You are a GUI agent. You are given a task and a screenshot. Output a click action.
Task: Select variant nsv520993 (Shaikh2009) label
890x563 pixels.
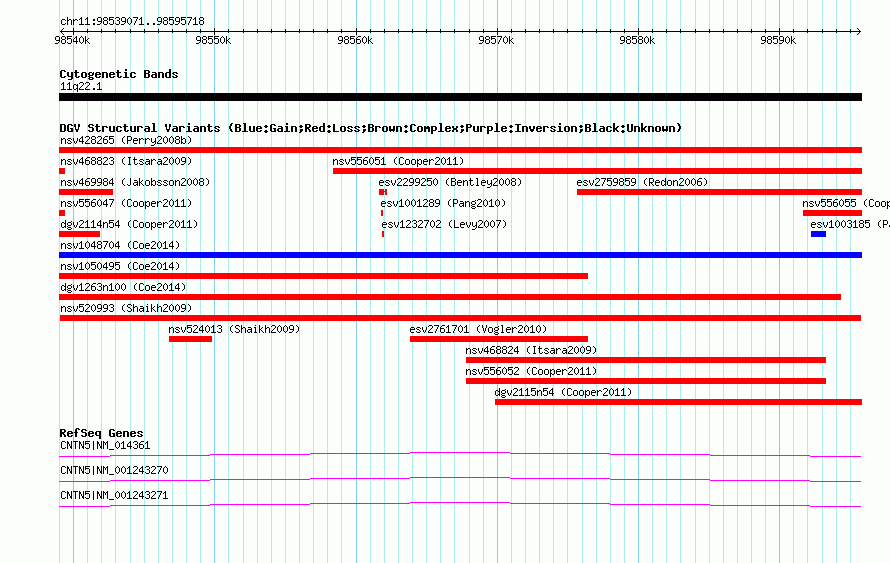click(126, 308)
